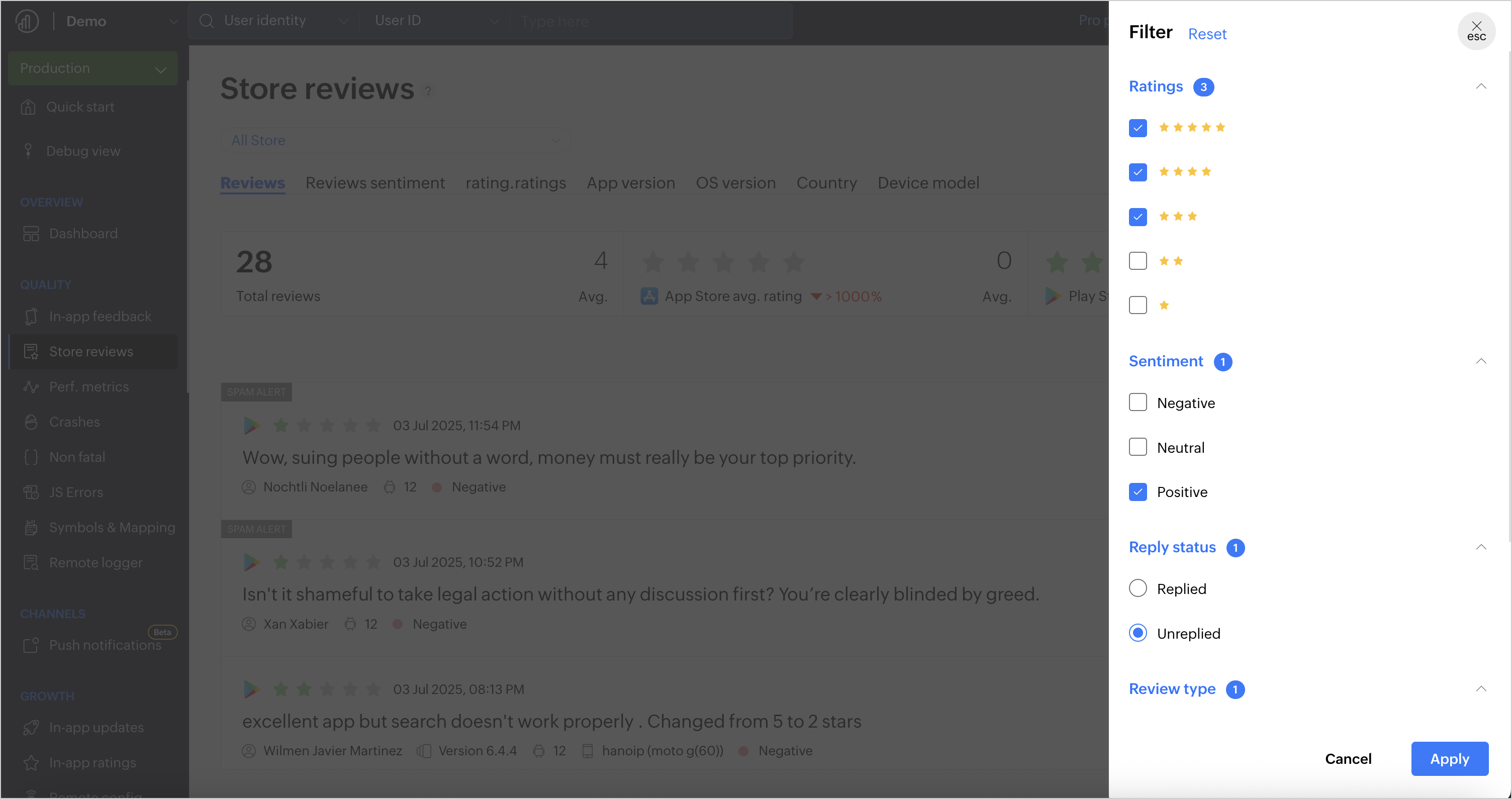
Task: Click the Perf. metrics icon
Action: [31, 386]
